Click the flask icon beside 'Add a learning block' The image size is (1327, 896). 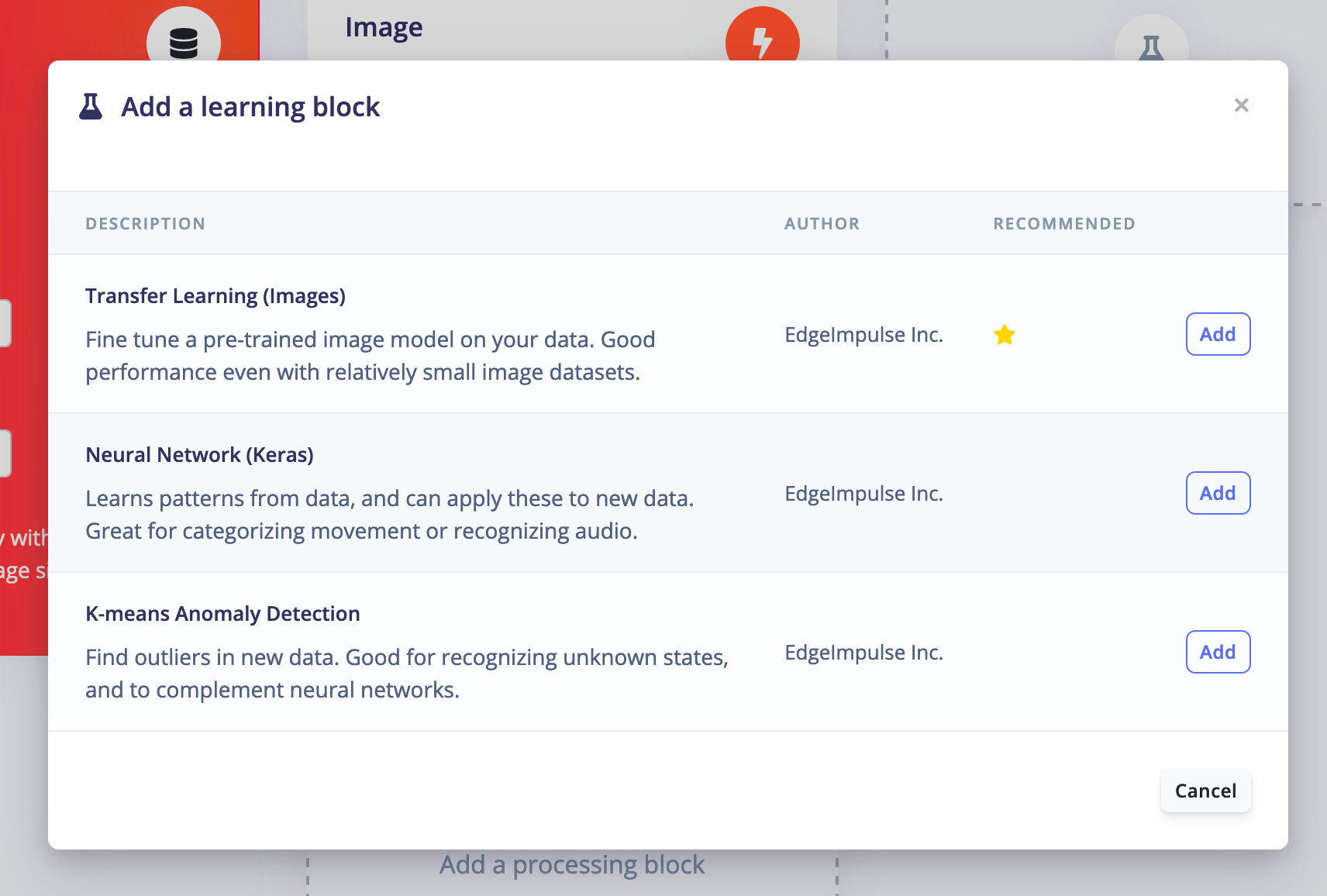pyautogui.click(x=92, y=105)
